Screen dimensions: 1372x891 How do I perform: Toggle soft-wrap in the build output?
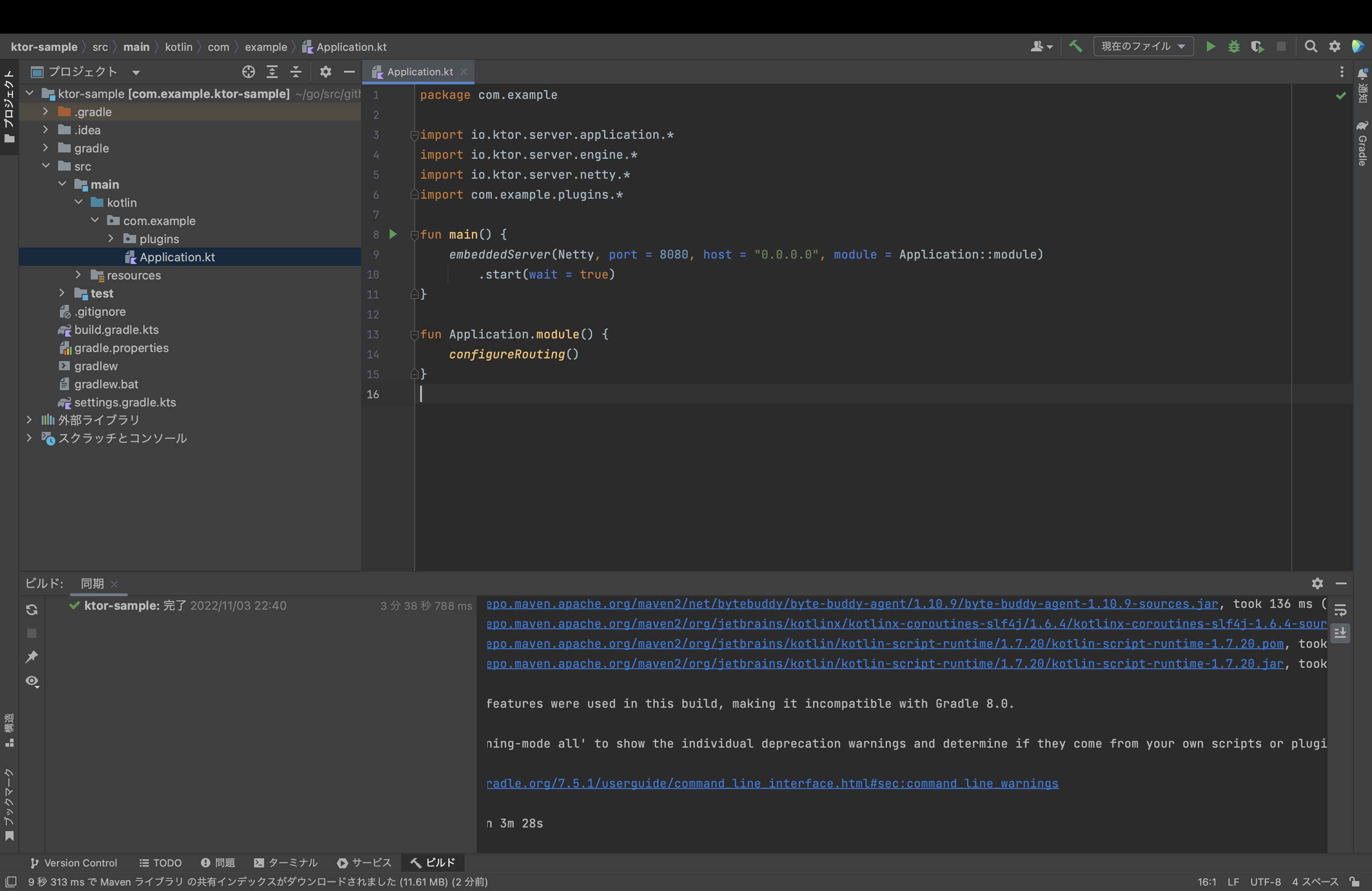point(1340,610)
